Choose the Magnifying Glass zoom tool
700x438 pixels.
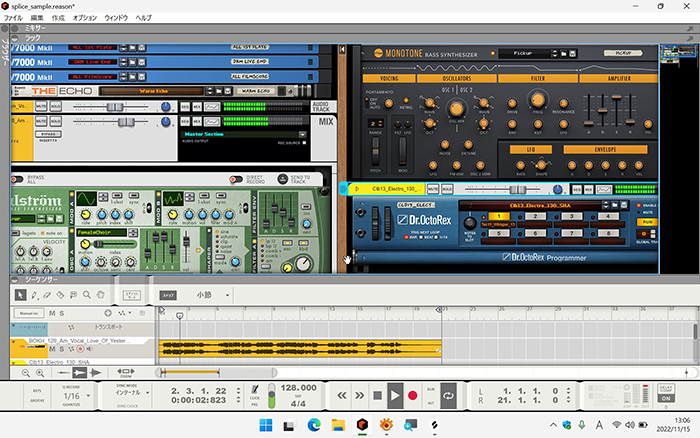coord(85,295)
